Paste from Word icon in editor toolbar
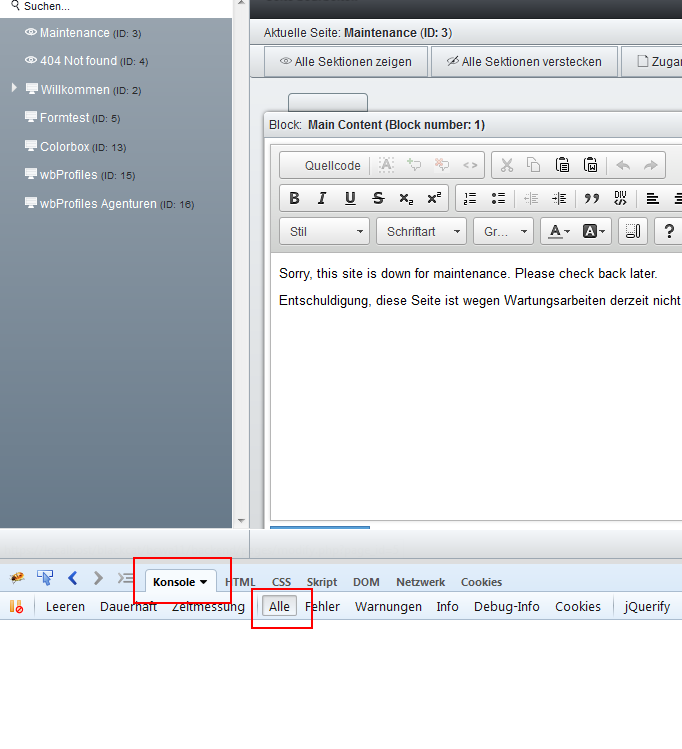This screenshot has width=682, height=749. tap(590, 165)
